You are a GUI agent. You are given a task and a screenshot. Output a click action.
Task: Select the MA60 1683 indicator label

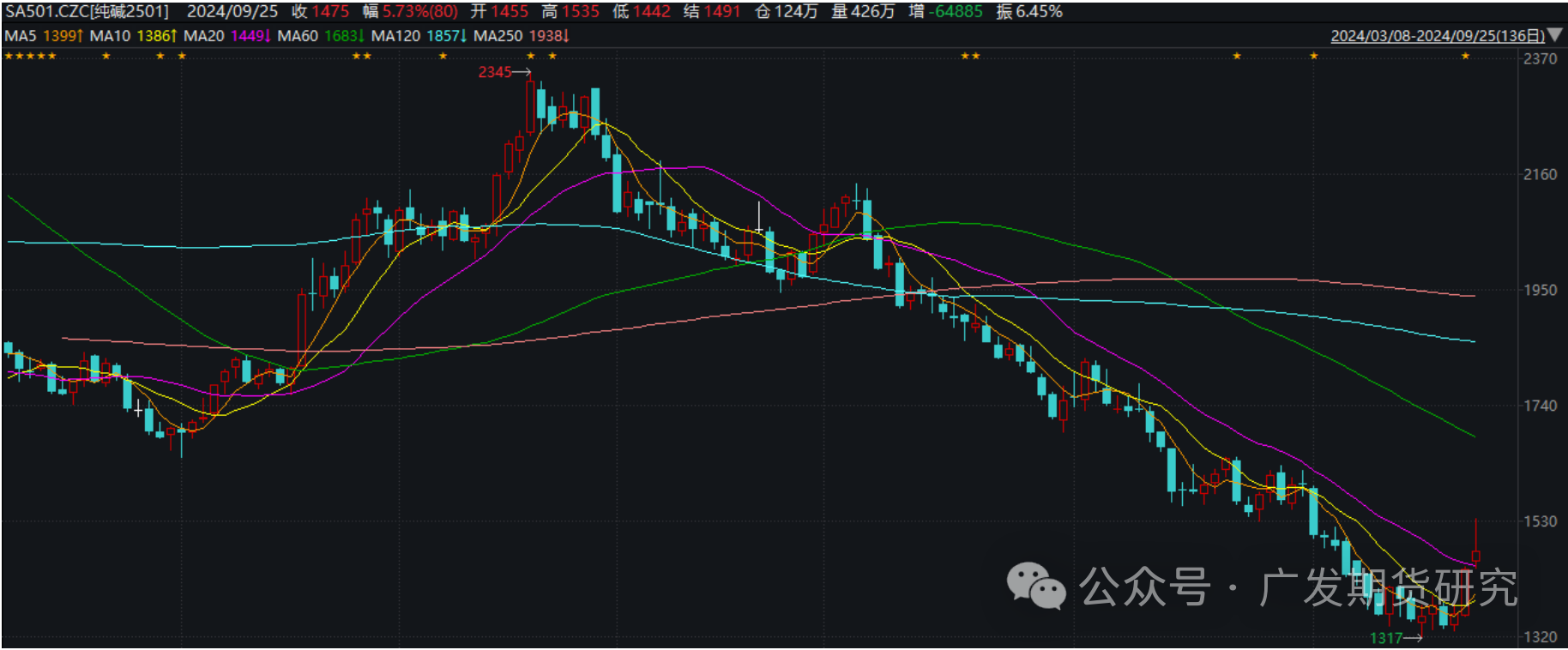click(x=321, y=36)
